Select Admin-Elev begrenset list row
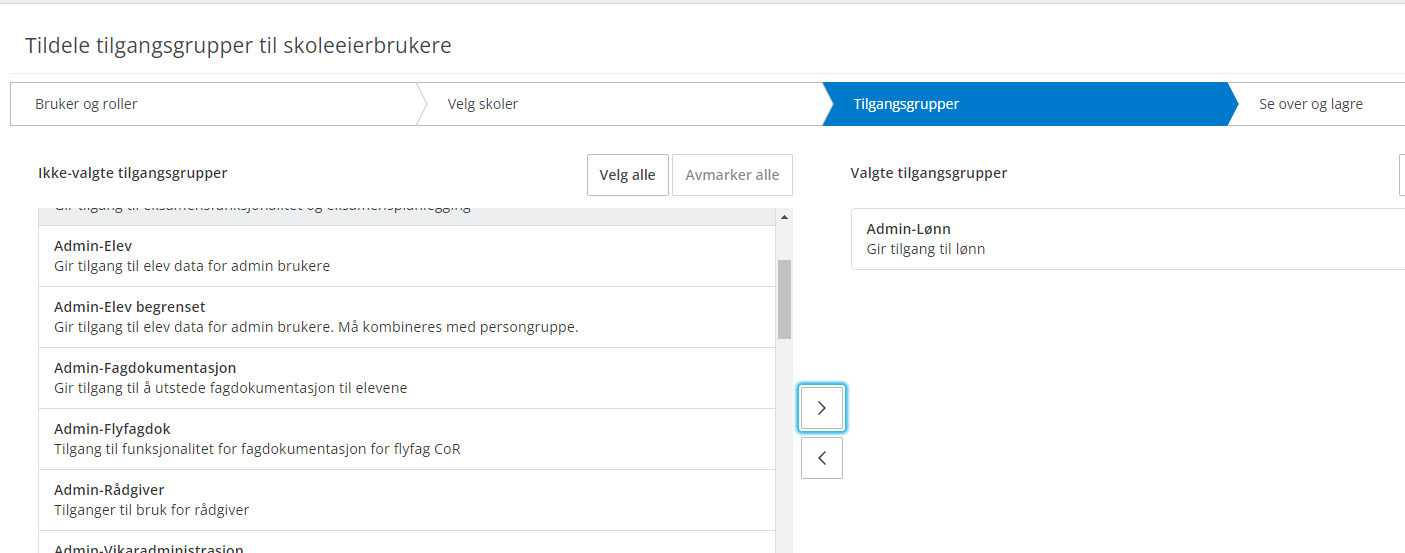This screenshot has width=1405, height=553. [407, 317]
